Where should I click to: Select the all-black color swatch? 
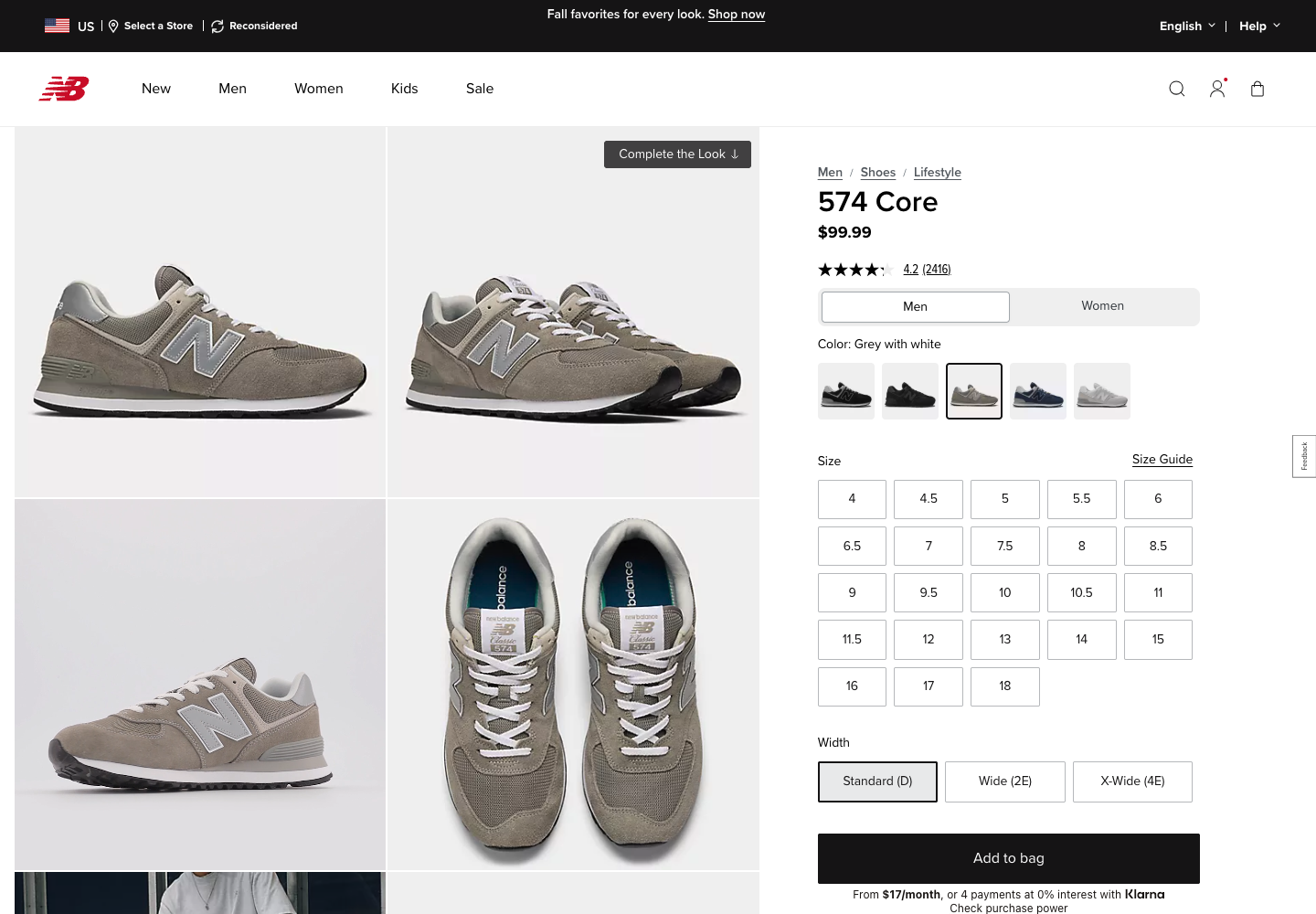pyautogui.click(x=910, y=391)
